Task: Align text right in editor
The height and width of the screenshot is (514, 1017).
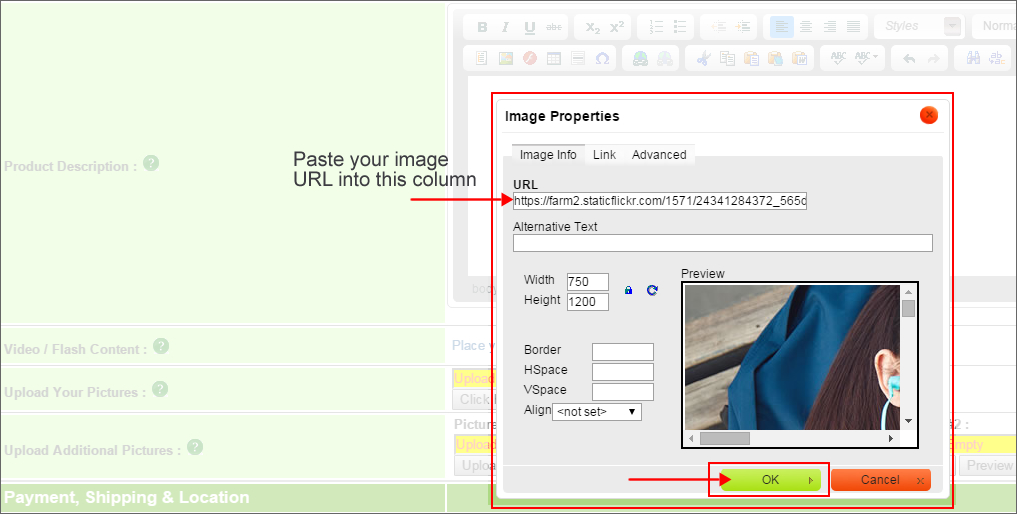Action: pyautogui.click(x=830, y=27)
